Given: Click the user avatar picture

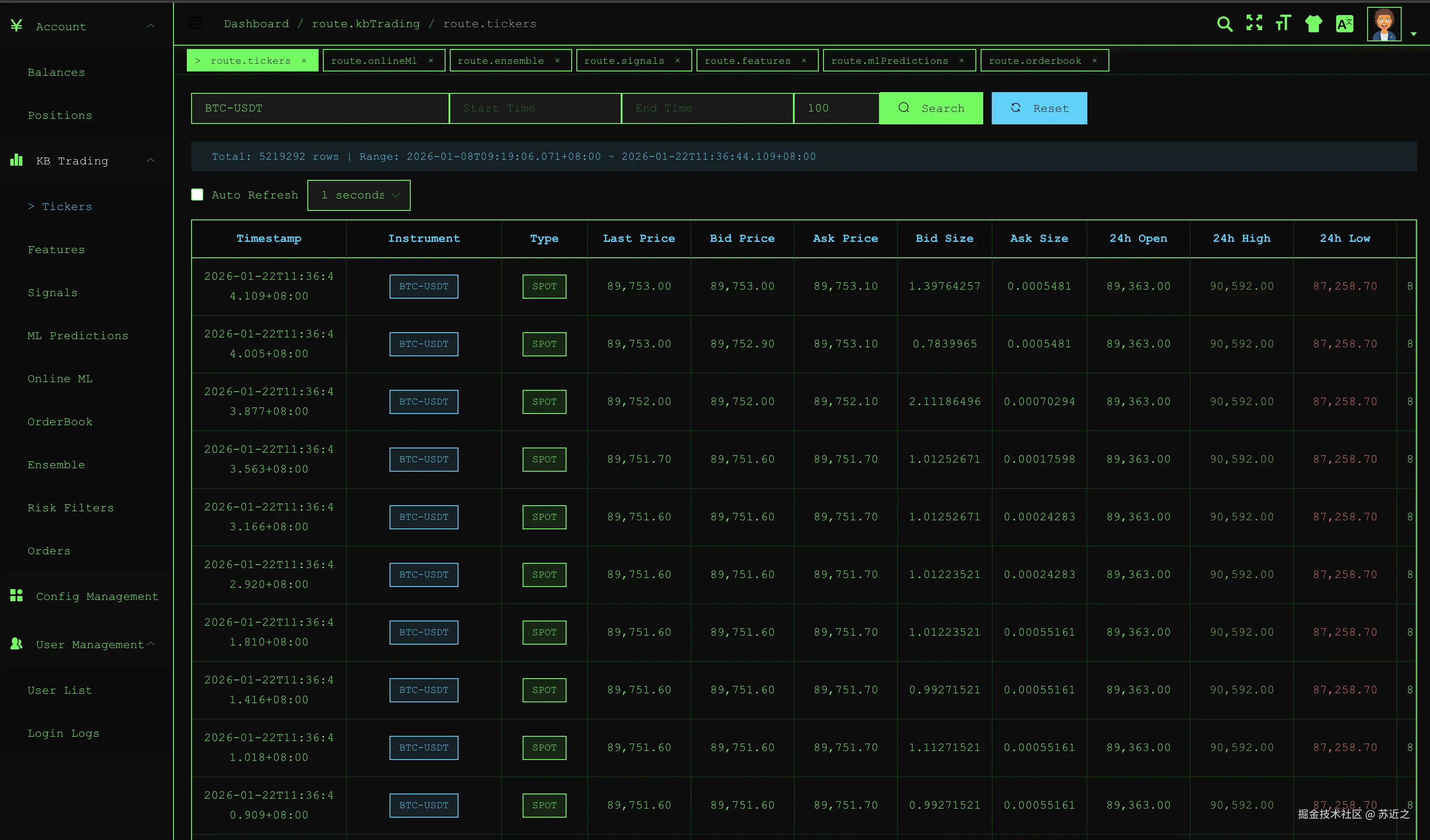Looking at the screenshot, I should [x=1384, y=25].
